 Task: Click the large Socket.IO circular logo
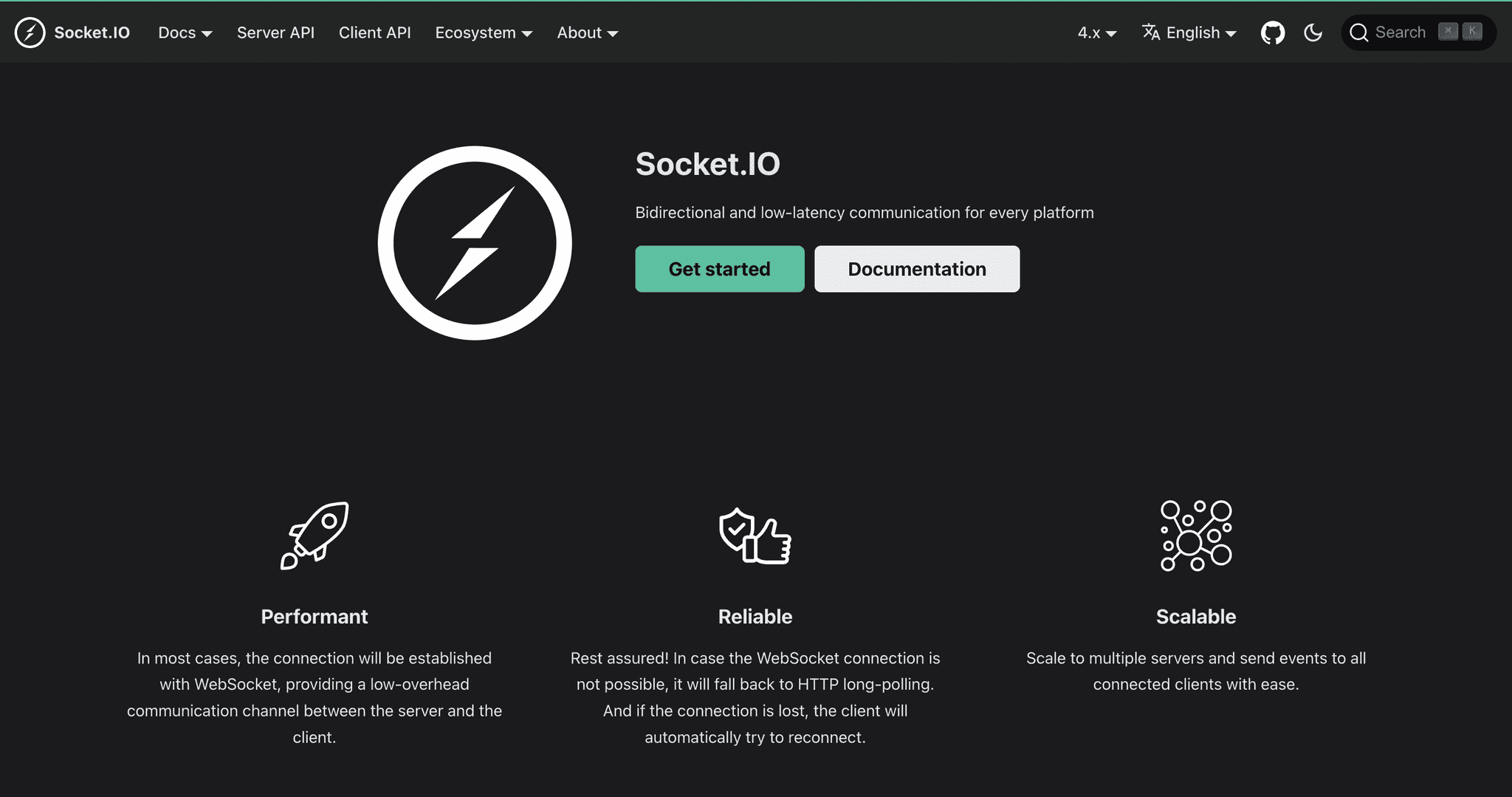tap(475, 242)
